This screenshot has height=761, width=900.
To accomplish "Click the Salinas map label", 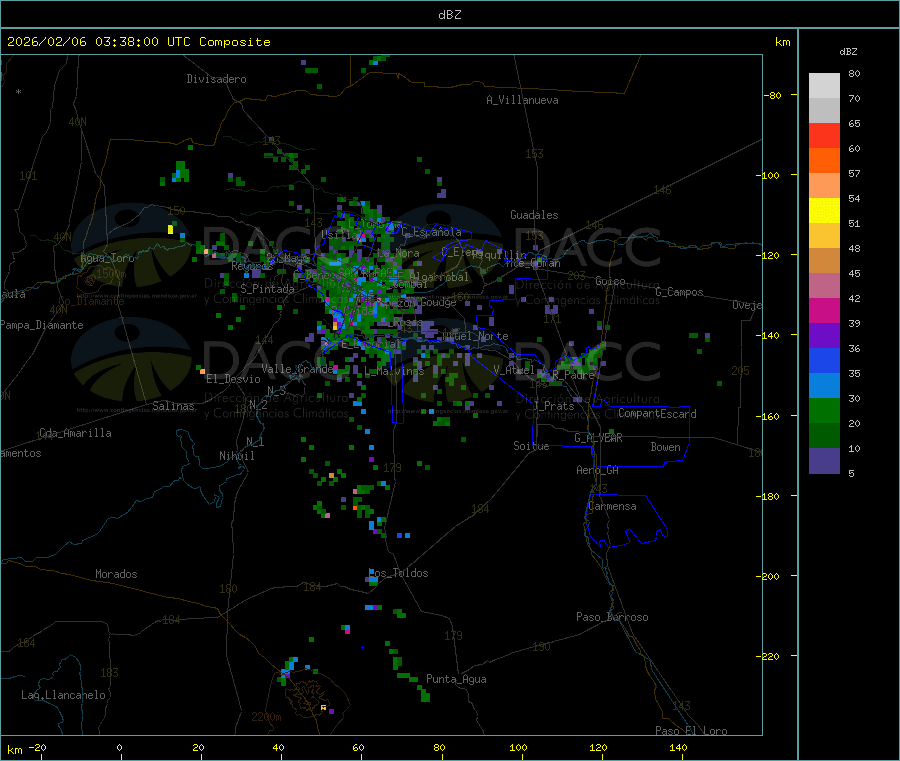I will pos(173,406).
